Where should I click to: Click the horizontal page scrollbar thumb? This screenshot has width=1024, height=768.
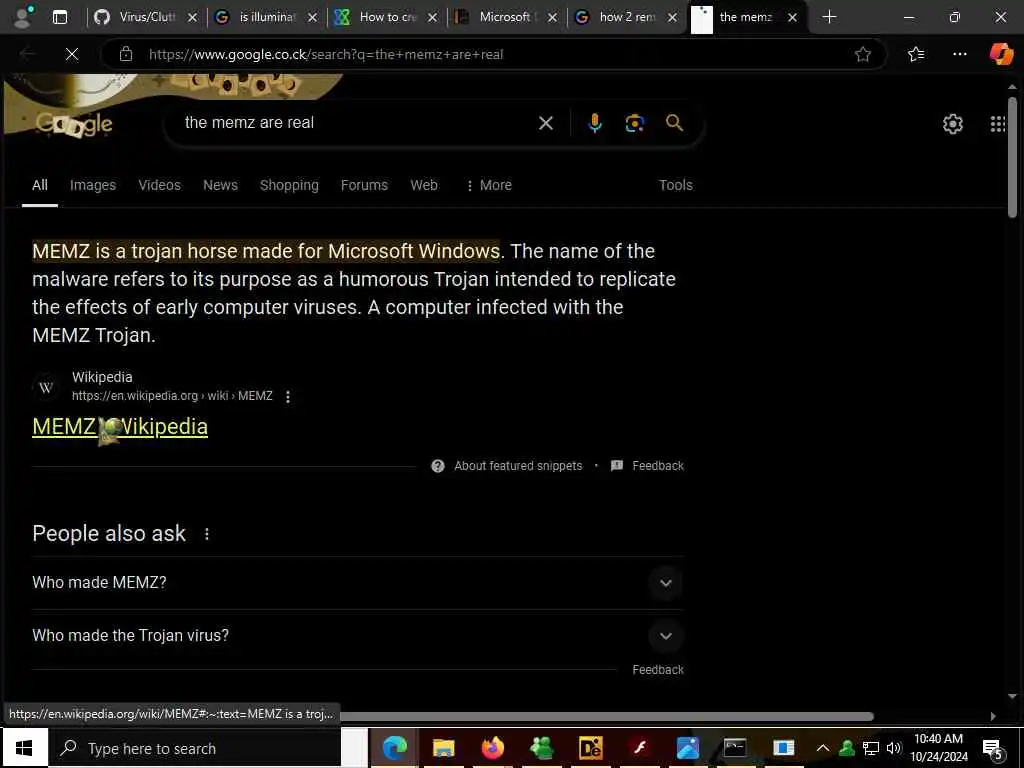click(606, 716)
